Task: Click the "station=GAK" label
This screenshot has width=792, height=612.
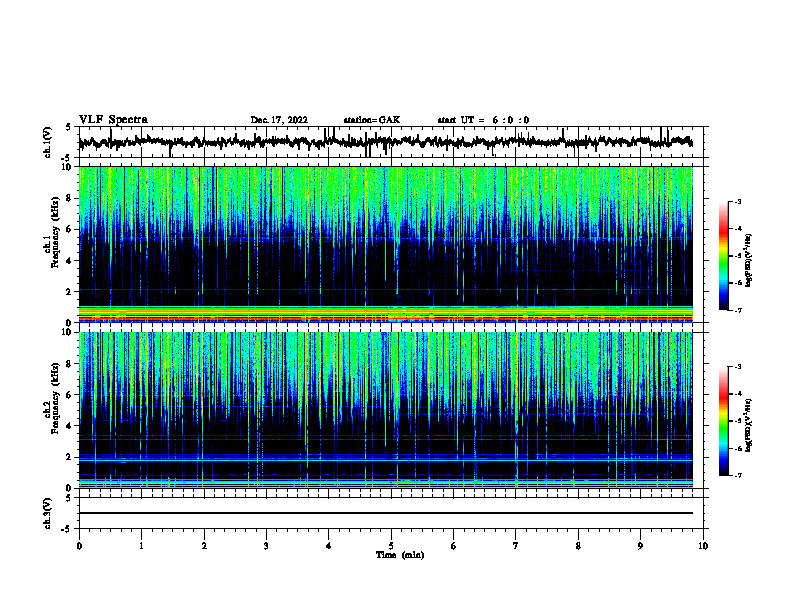Action: pos(372,120)
